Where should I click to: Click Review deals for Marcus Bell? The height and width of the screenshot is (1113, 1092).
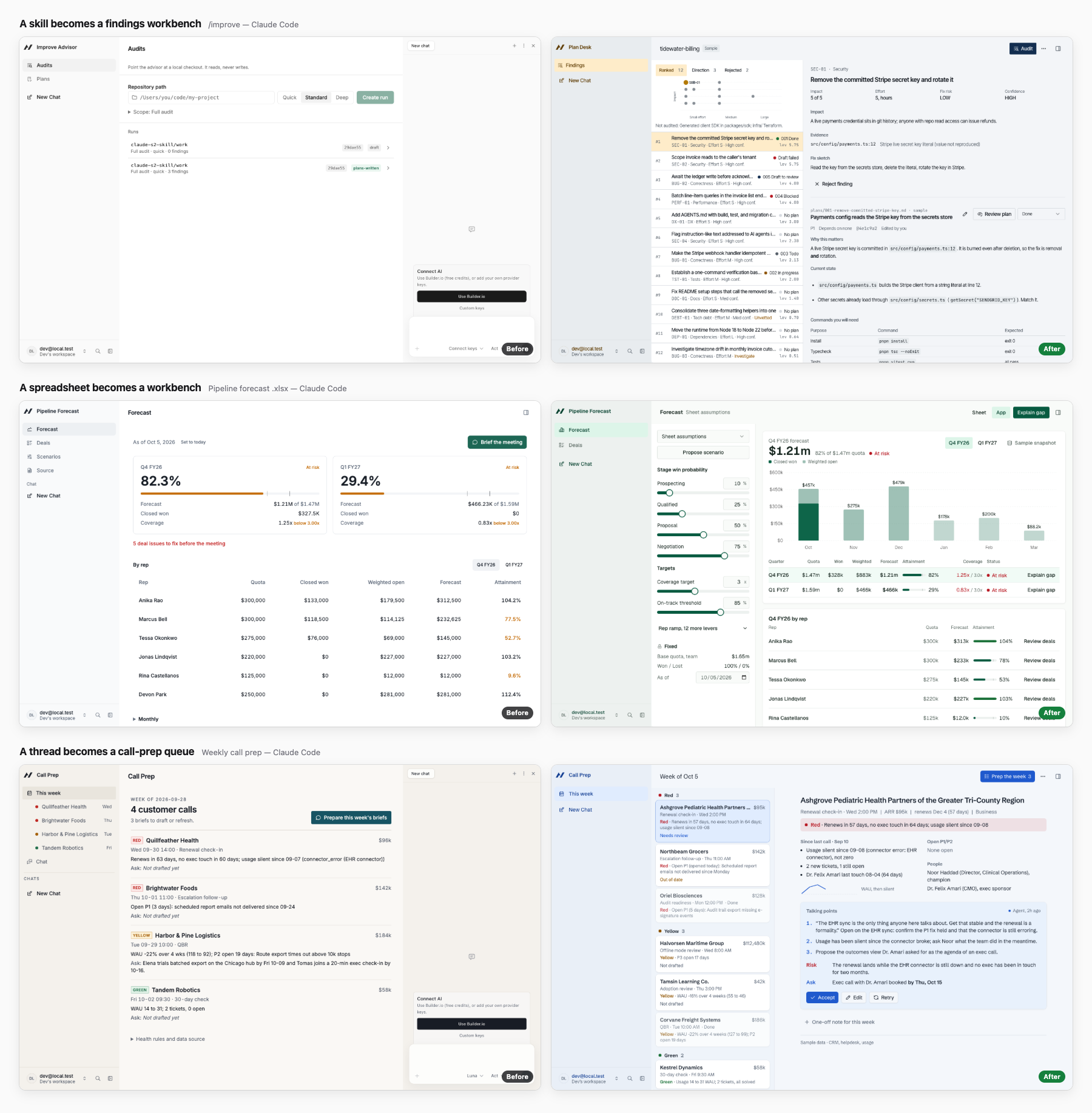1039,661
